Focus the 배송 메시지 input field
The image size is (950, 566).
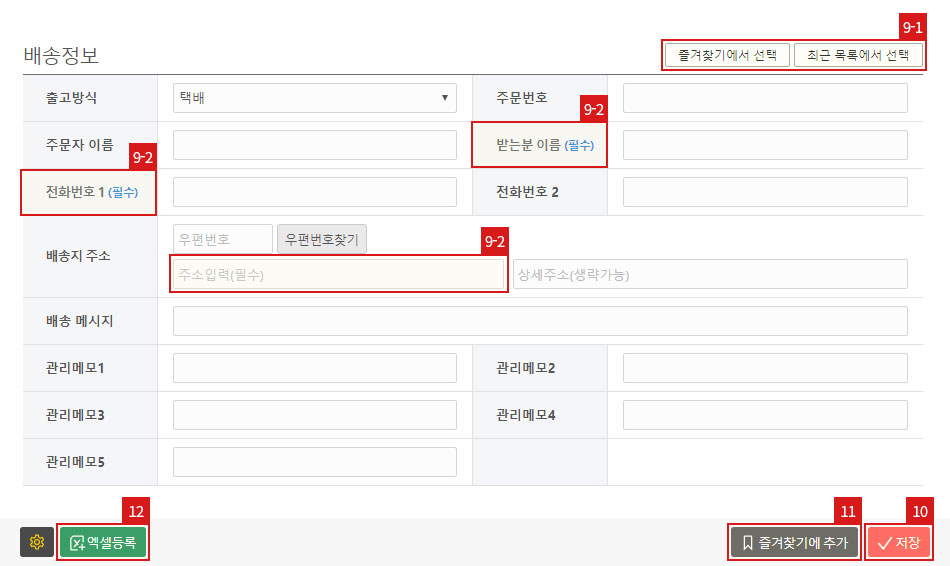pos(540,321)
